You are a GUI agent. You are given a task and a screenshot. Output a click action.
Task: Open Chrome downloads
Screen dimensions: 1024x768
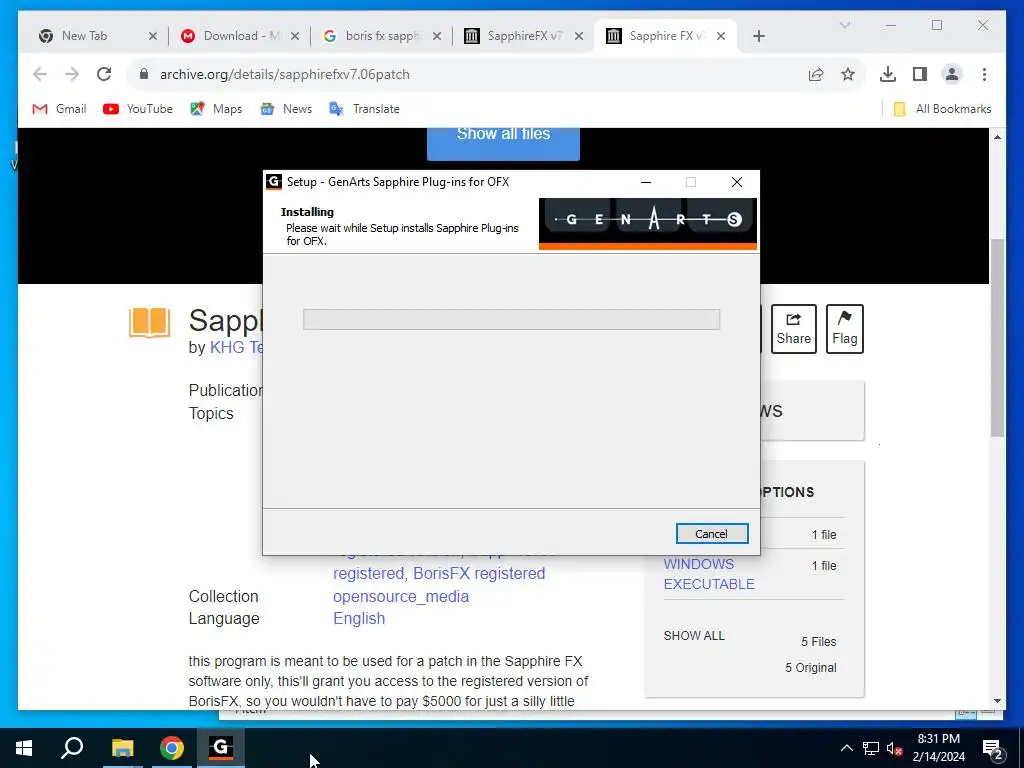[x=888, y=74]
